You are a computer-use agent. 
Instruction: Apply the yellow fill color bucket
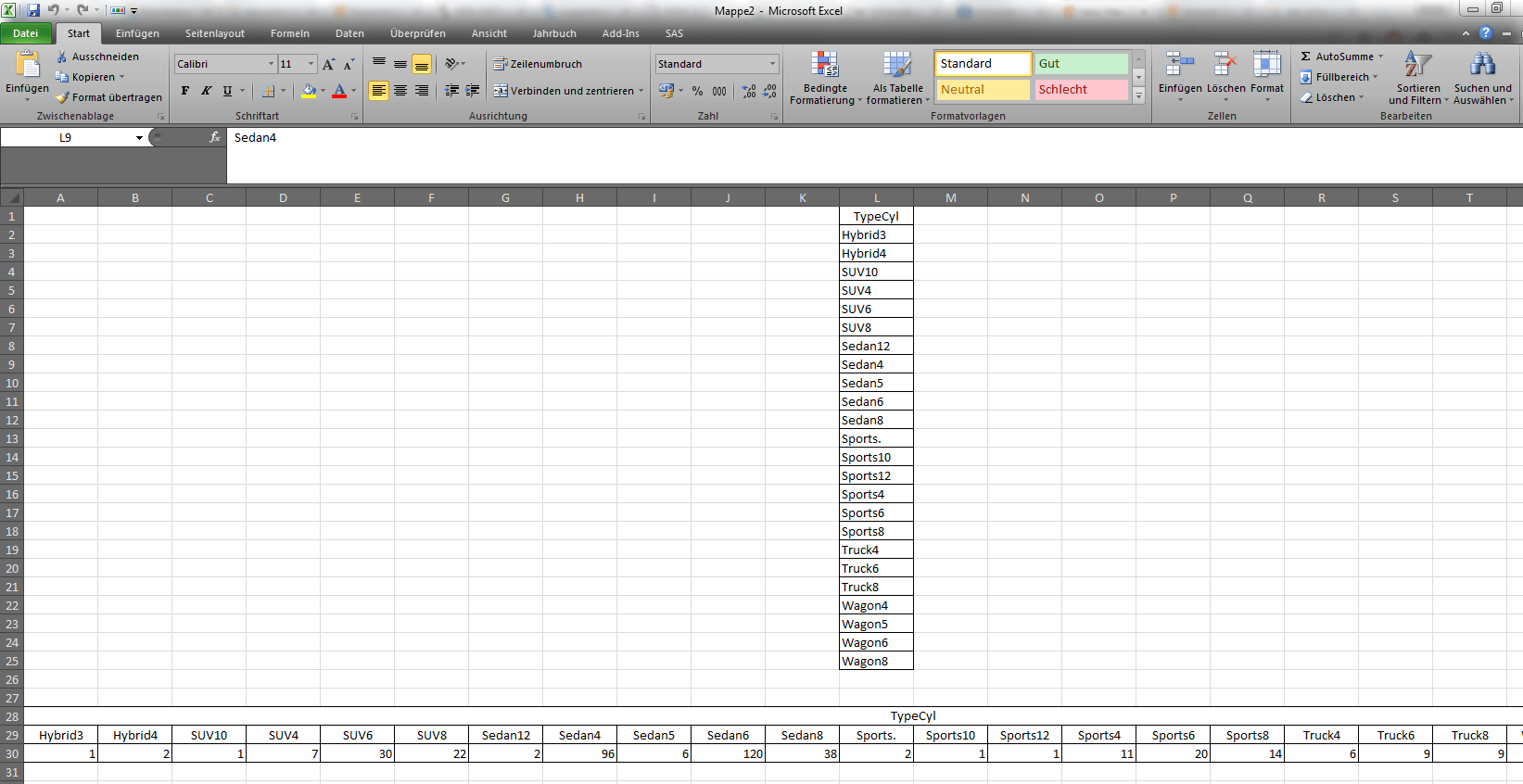pos(309,91)
